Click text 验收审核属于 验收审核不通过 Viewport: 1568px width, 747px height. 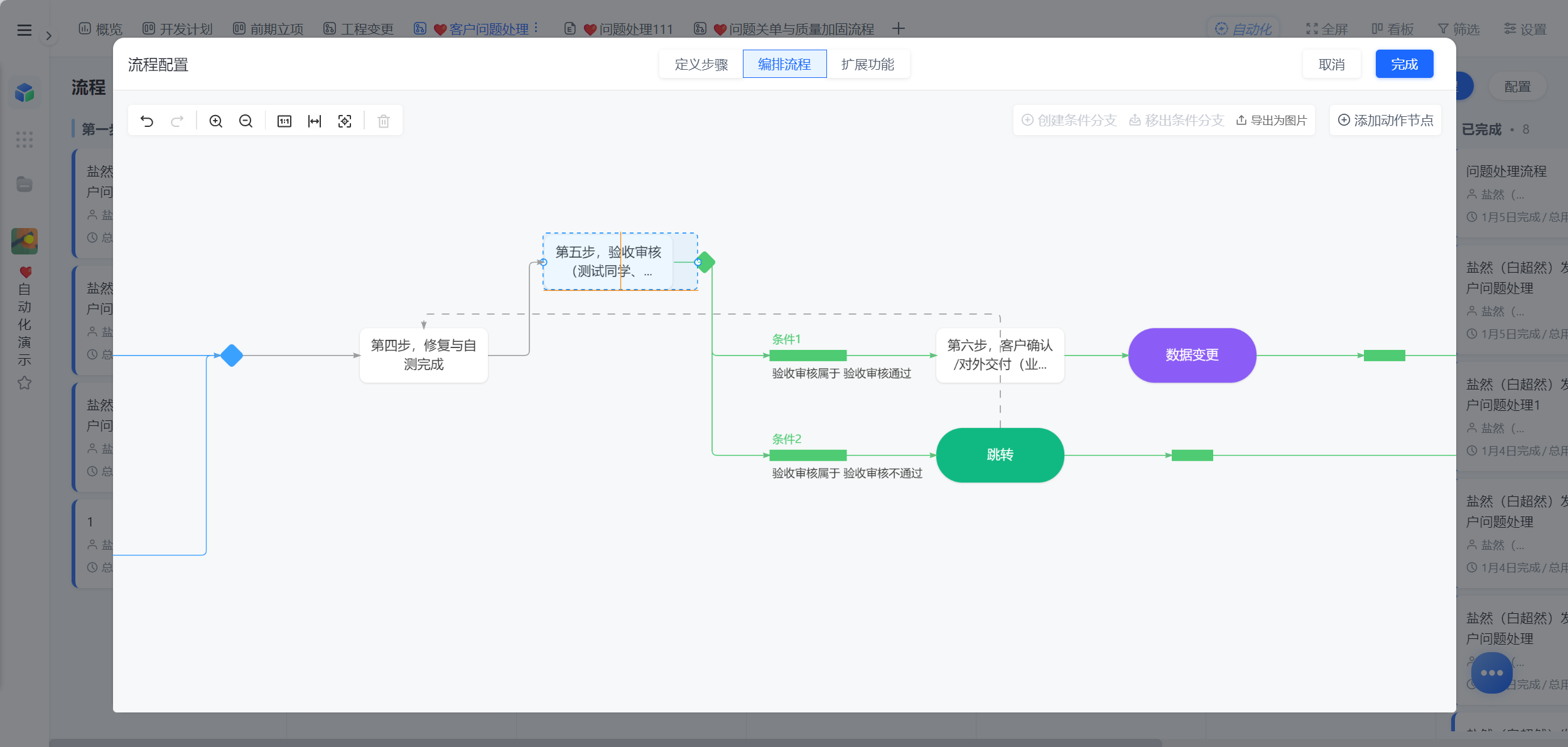847,473
